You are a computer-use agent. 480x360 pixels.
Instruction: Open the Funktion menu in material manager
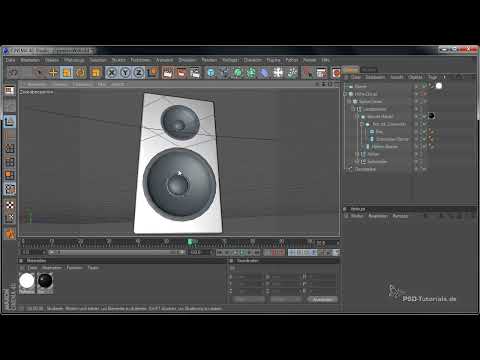75,268
